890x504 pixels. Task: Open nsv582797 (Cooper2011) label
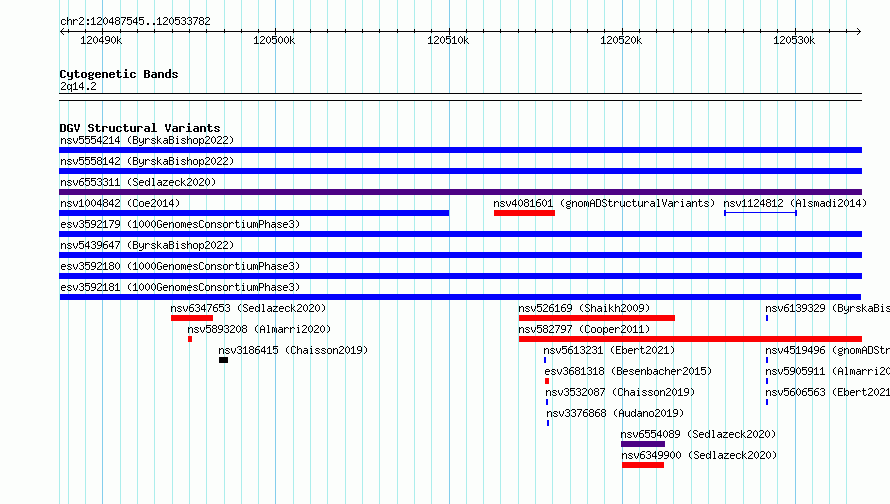tap(584, 329)
